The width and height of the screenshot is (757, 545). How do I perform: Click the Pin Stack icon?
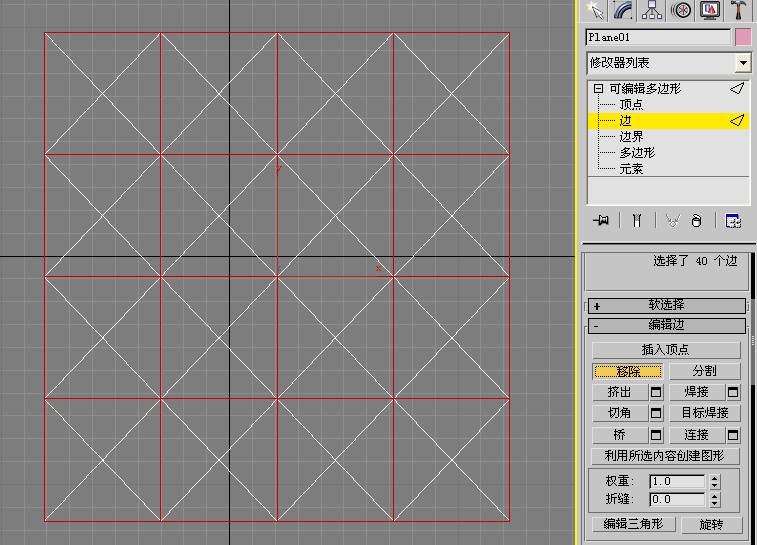(601, 221)
